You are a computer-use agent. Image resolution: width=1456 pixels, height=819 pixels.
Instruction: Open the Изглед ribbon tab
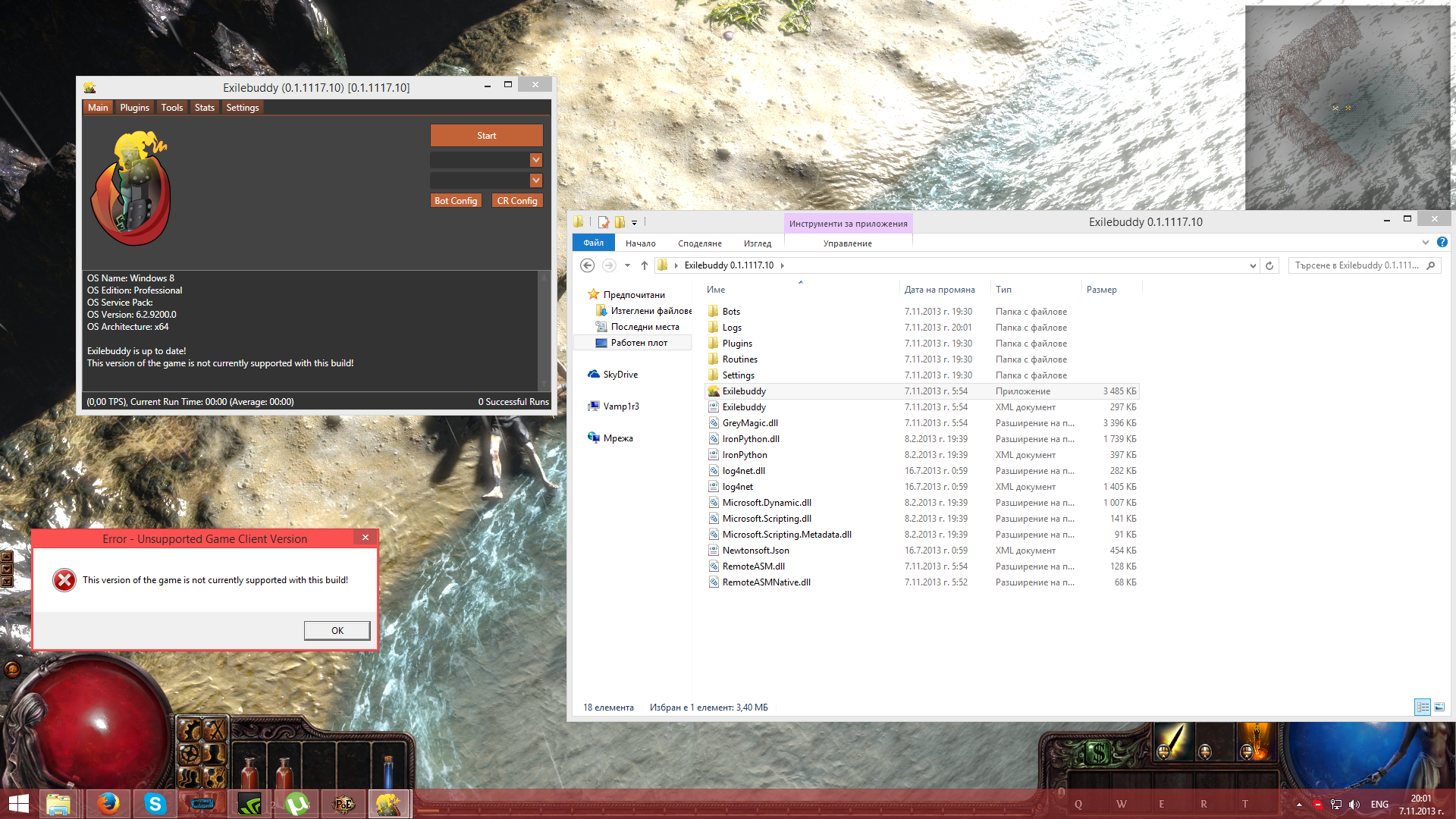click(757, 243)
